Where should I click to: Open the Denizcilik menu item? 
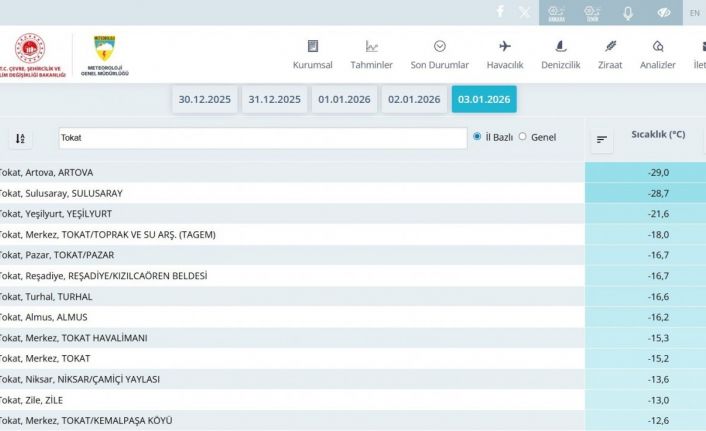coord(560,55)
